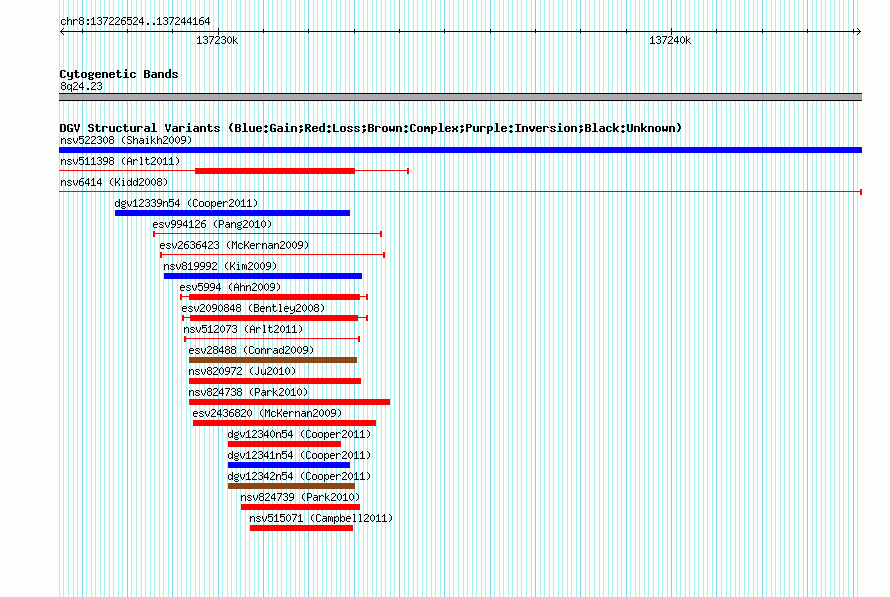890x597 pixels.
Task: Open the dgv12339n54 (Cooper2011) label
Action: tap(186, 203)
